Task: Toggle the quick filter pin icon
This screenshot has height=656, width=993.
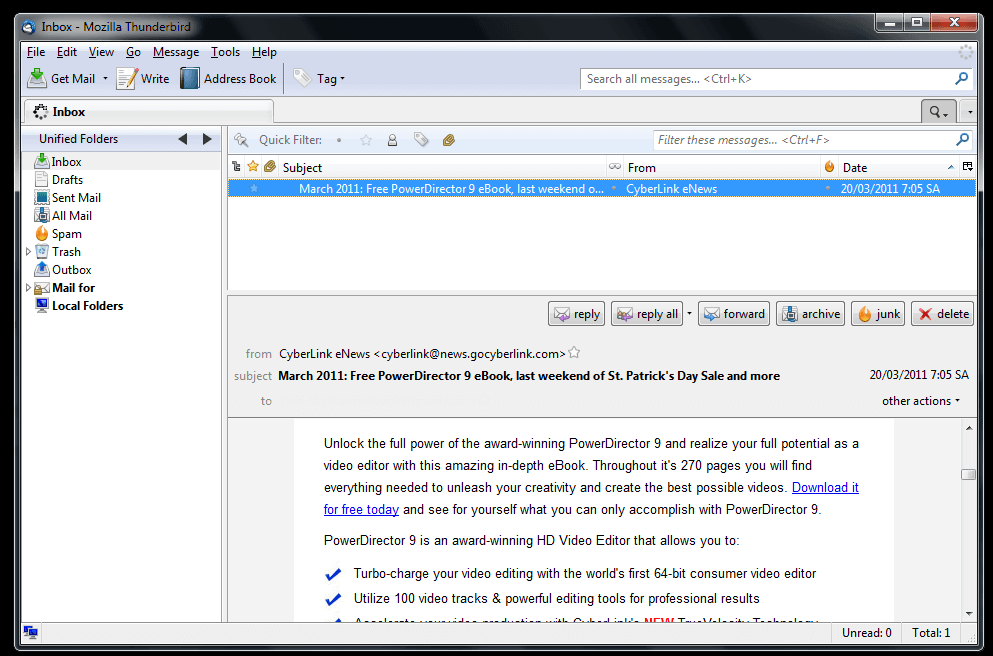Action: point(241,140)
